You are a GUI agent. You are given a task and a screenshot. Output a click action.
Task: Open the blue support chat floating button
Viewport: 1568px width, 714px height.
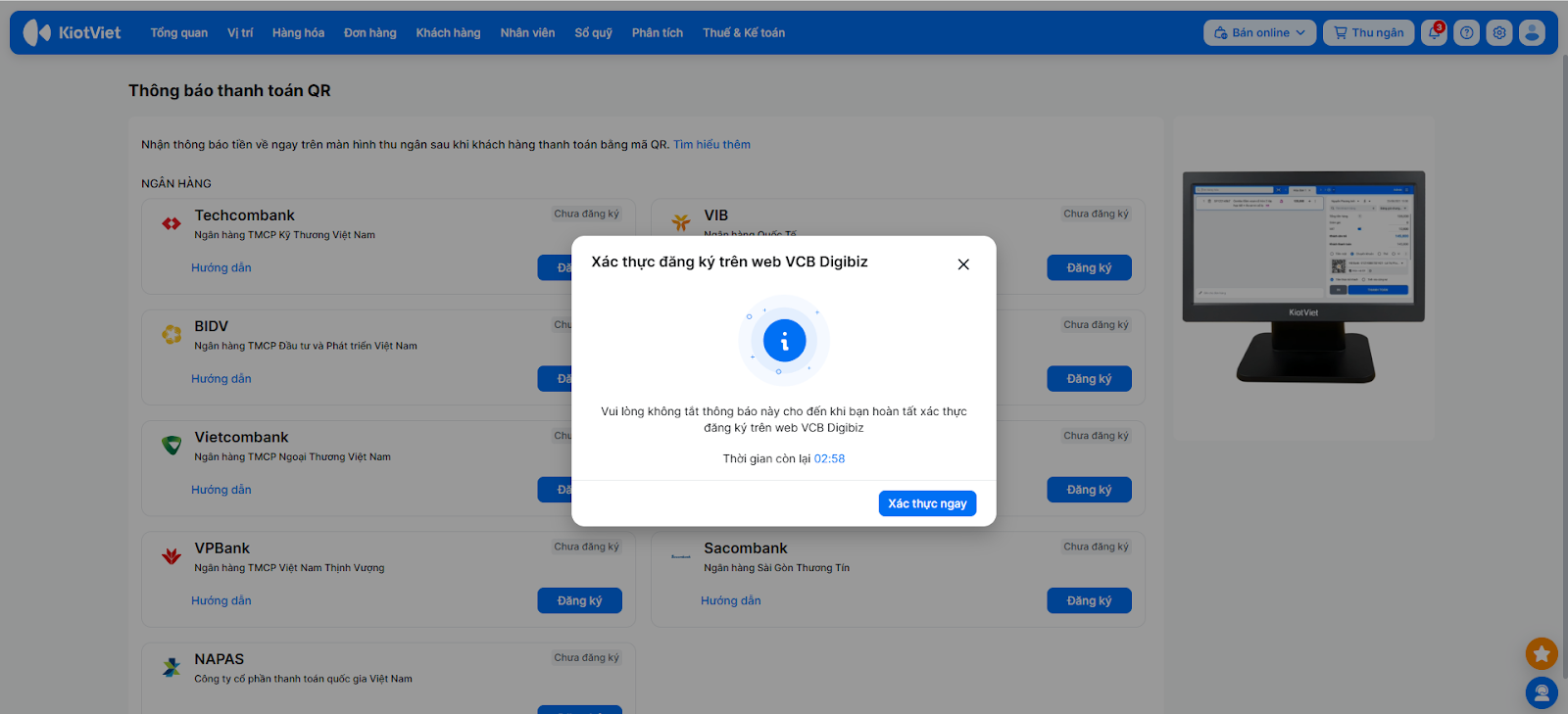(1542, 693)
